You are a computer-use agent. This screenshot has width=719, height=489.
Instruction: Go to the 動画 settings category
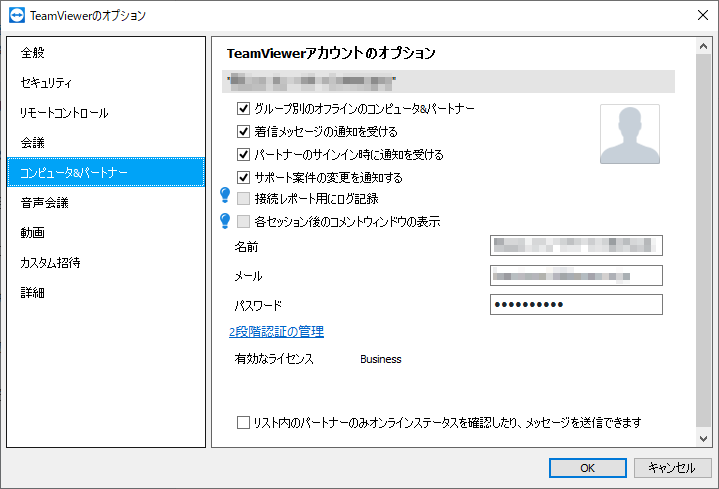[x=106, y=233]
